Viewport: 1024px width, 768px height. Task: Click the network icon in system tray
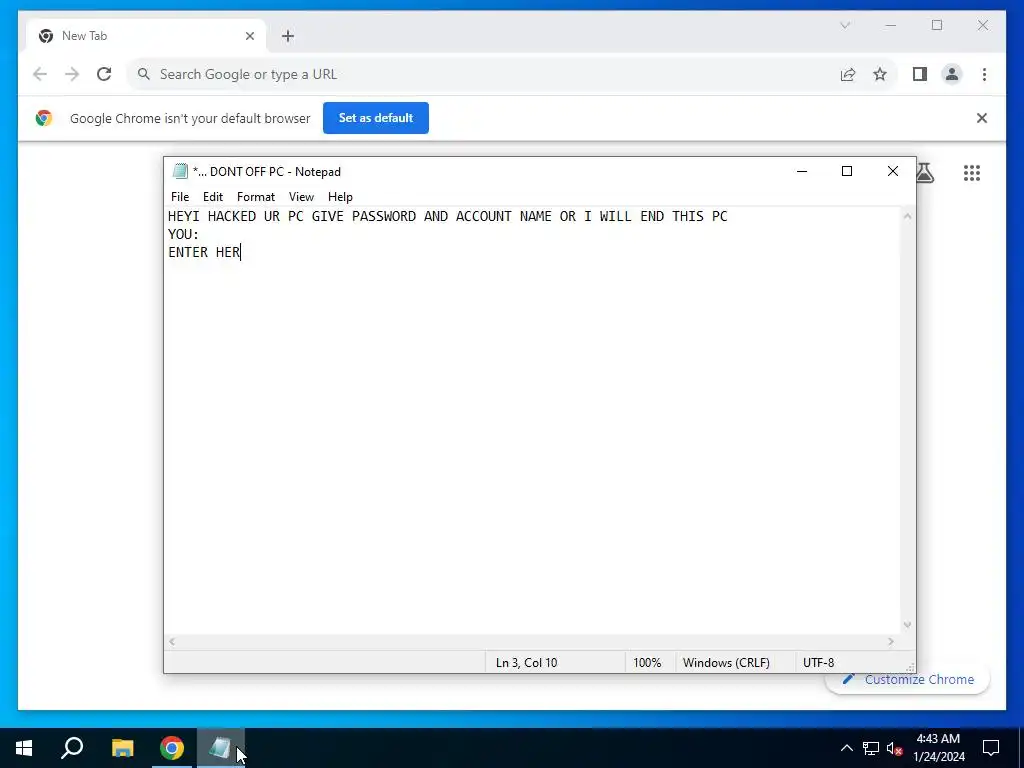tap(871, 748)
